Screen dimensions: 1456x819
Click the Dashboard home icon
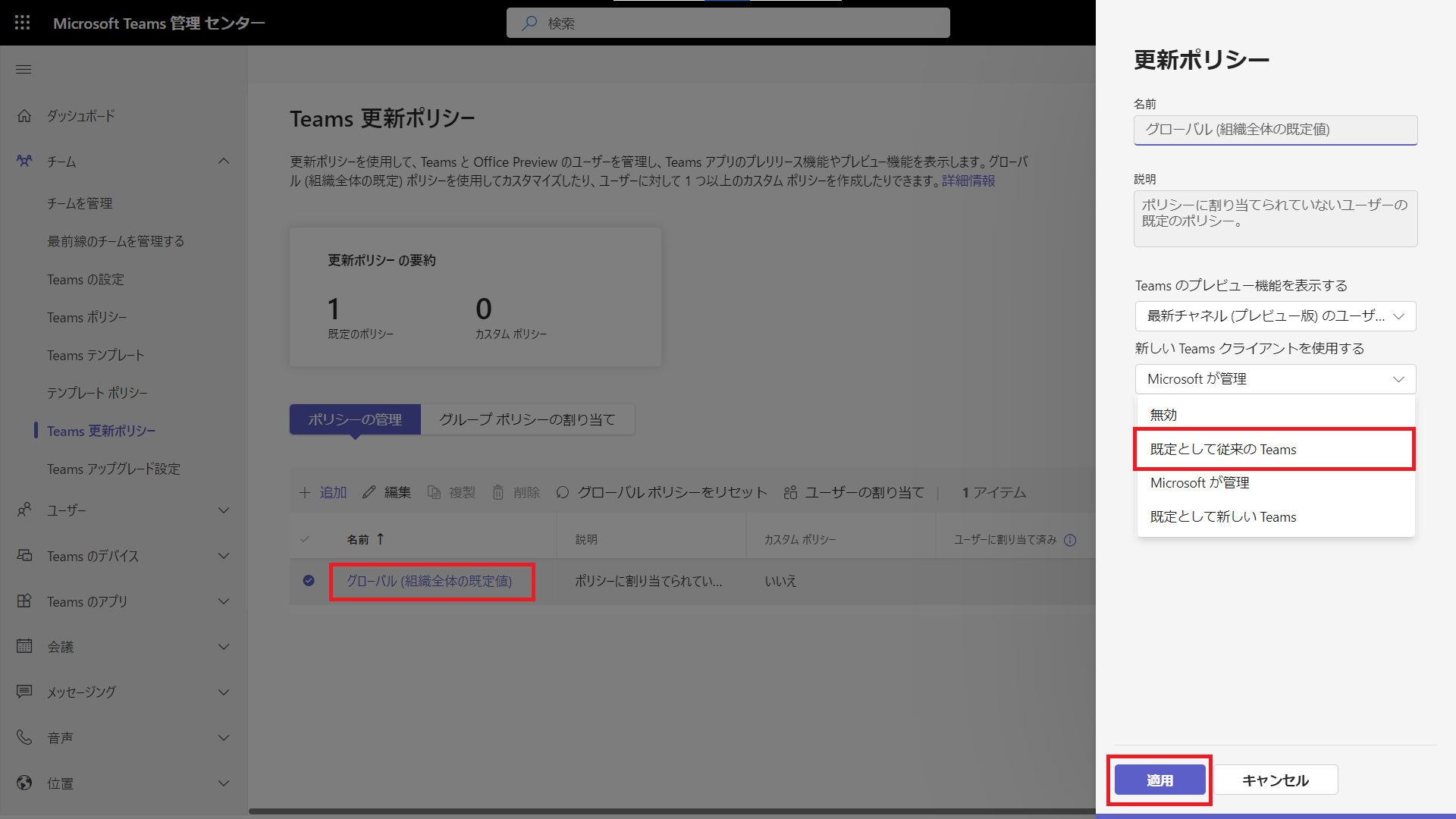click(24, 116)
